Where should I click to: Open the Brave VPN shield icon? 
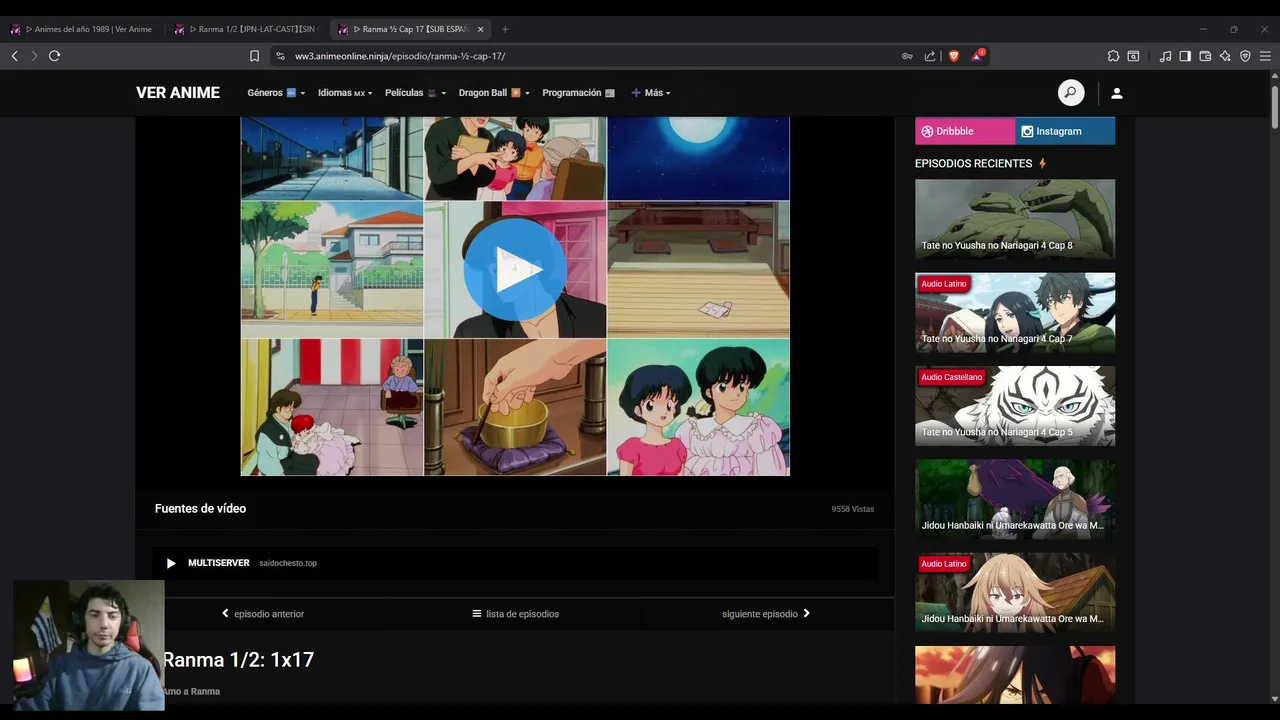pos(1245,56)
